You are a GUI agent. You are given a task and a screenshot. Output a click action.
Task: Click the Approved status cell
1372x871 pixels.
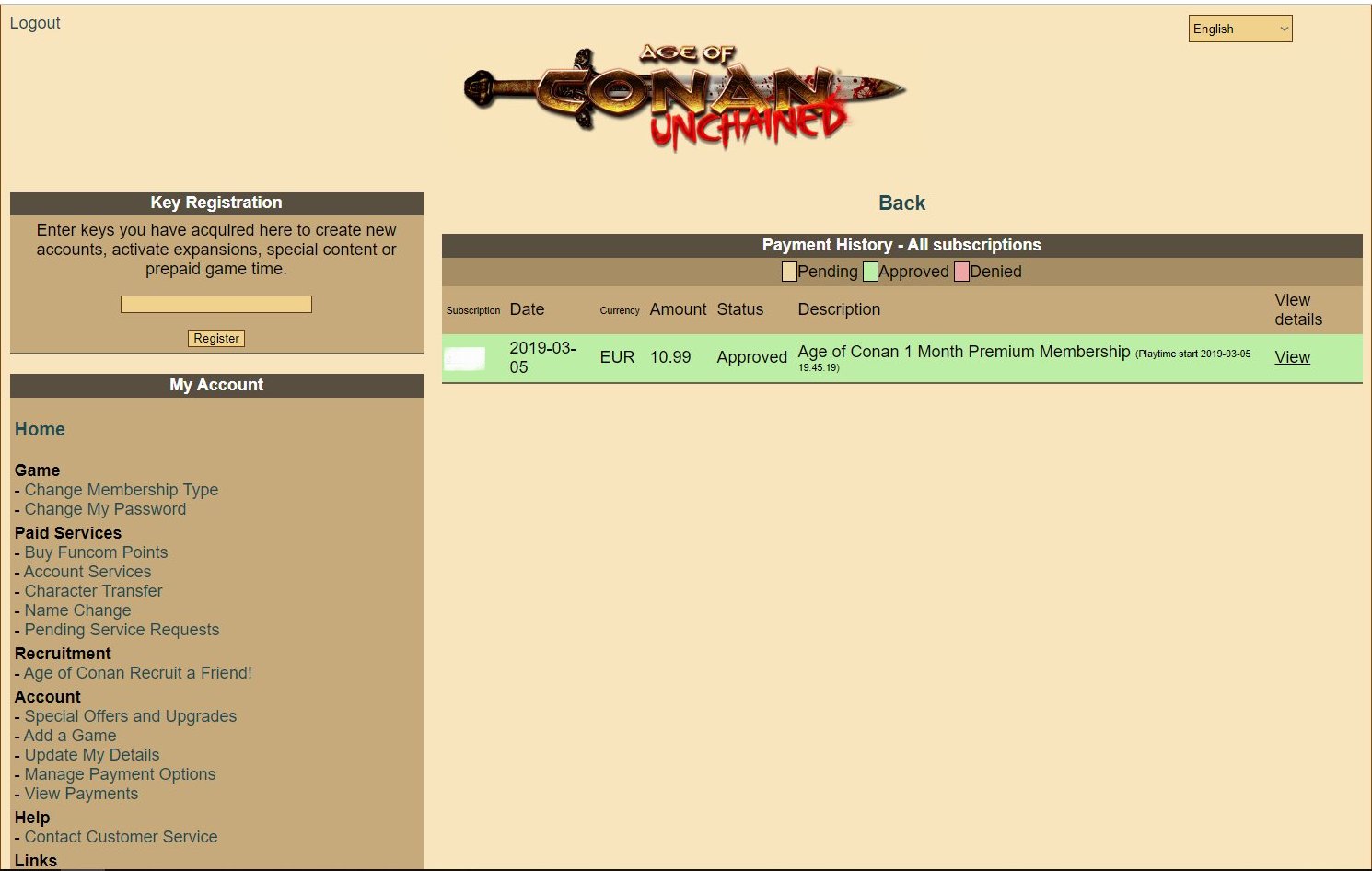pyautogui.click(x=751, y=357)
